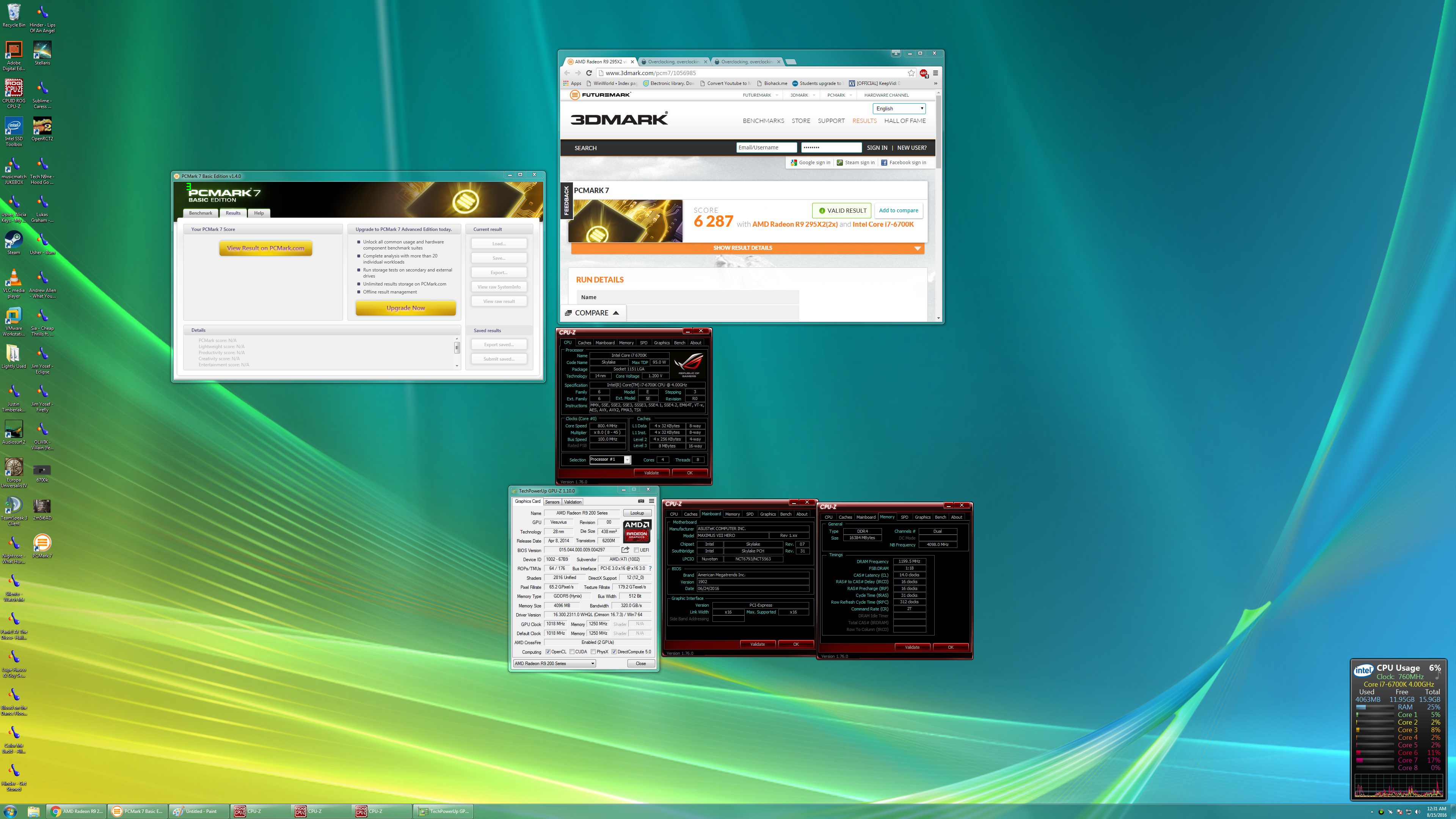Open the Intel SSD Toolbox desktop icon
The height and width of the screenshot is (819, 1456).
click(x=14, y=132)
